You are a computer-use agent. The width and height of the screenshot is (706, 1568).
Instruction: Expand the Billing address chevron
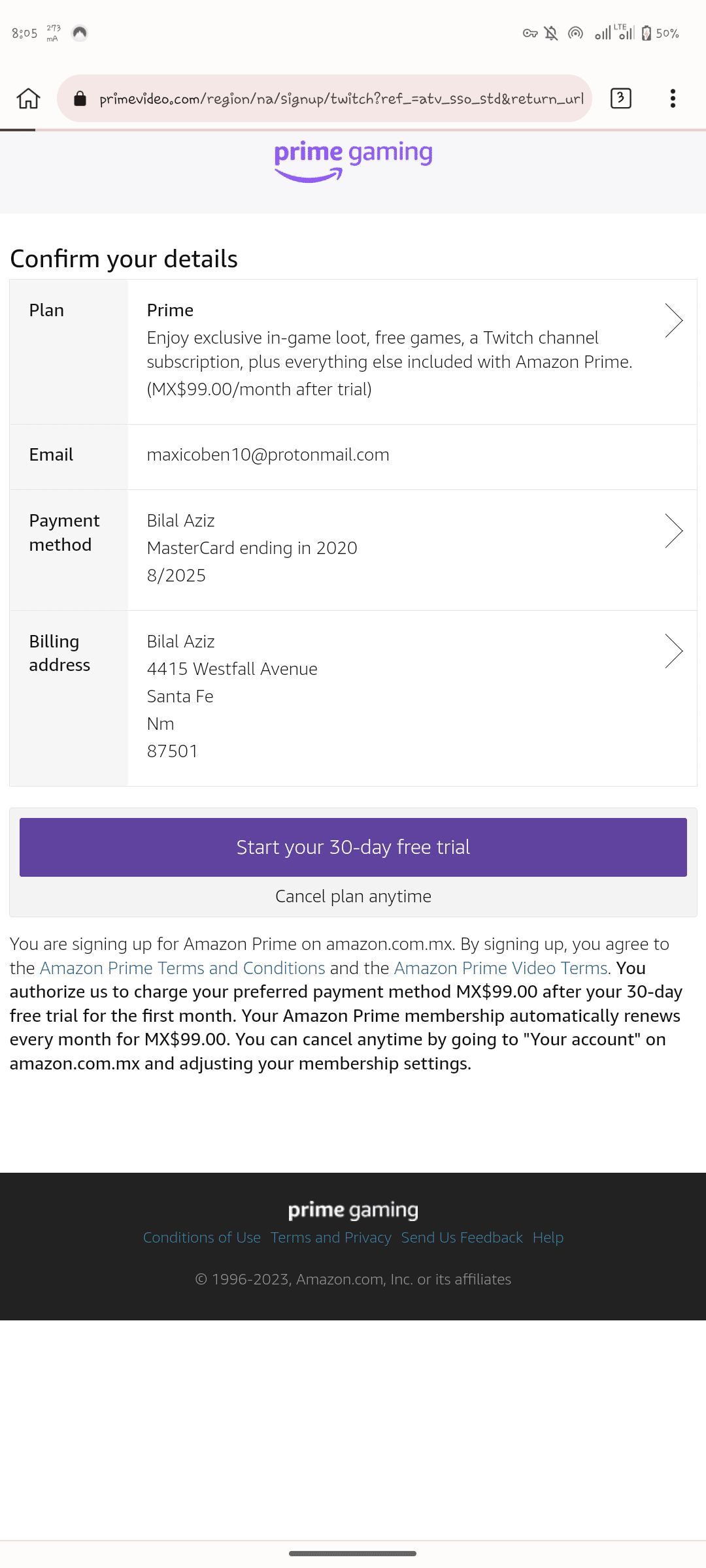pyautogui.click(x=673, y=651)
